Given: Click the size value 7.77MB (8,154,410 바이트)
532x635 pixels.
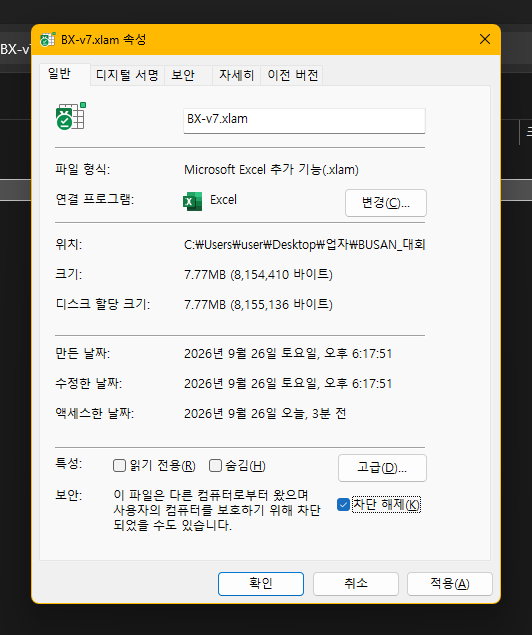Looking at the screenshot, I should (258, 275).
